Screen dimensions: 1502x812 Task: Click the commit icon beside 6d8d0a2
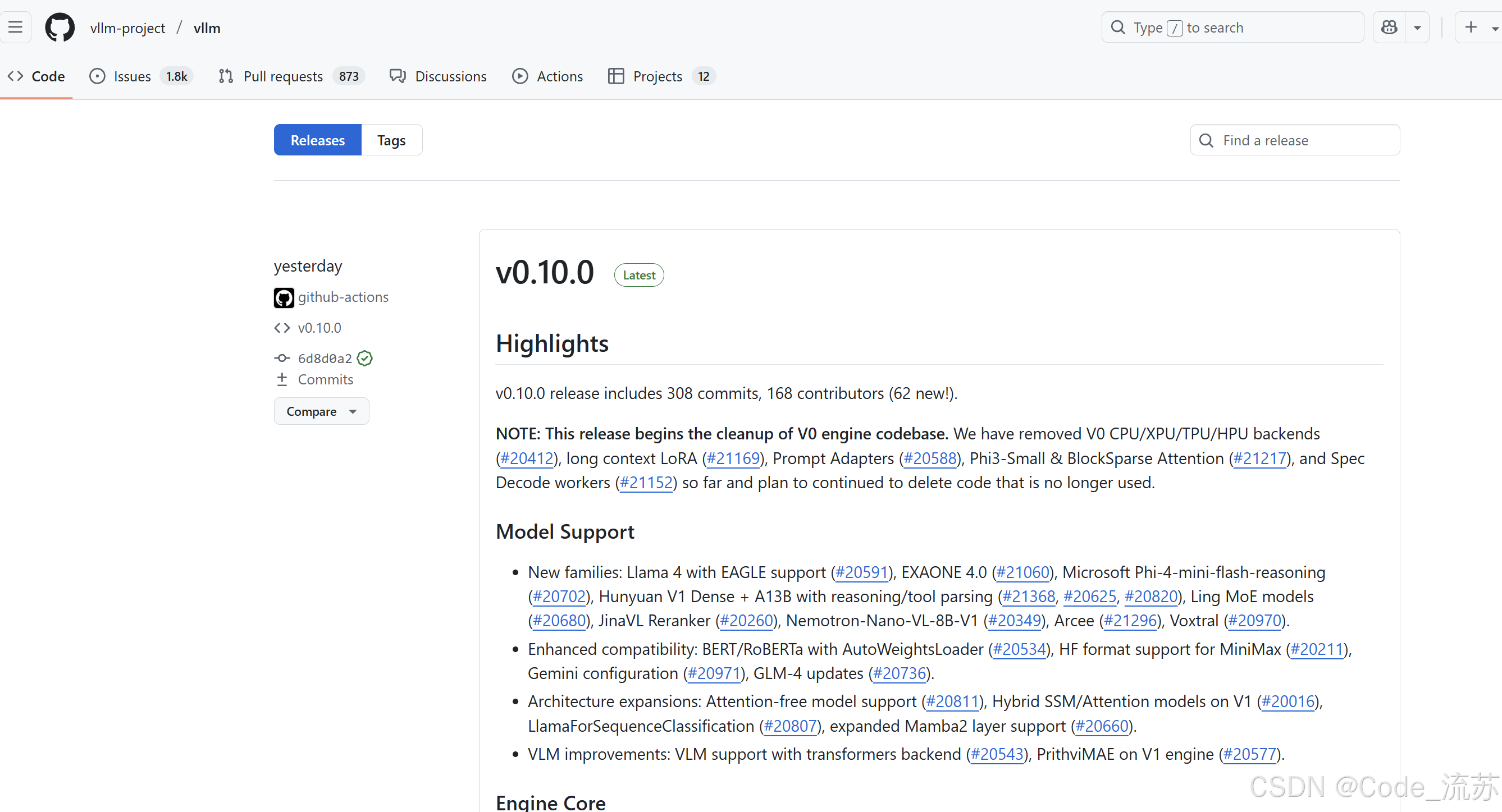282,358
